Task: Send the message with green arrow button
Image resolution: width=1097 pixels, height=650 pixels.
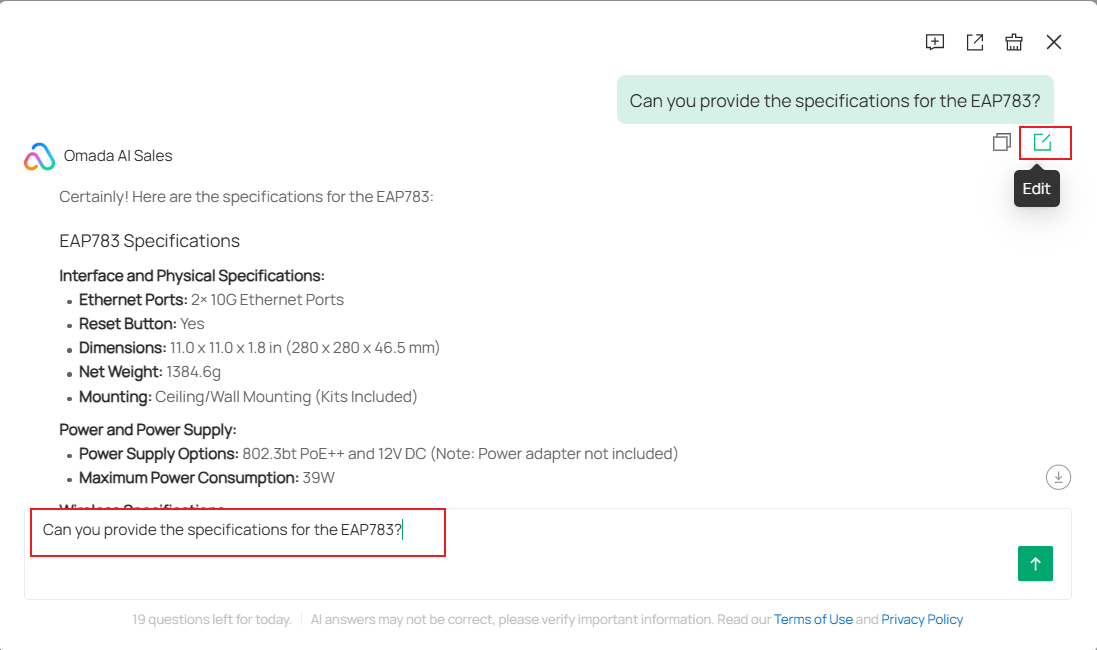Action: pos(1035,563)
